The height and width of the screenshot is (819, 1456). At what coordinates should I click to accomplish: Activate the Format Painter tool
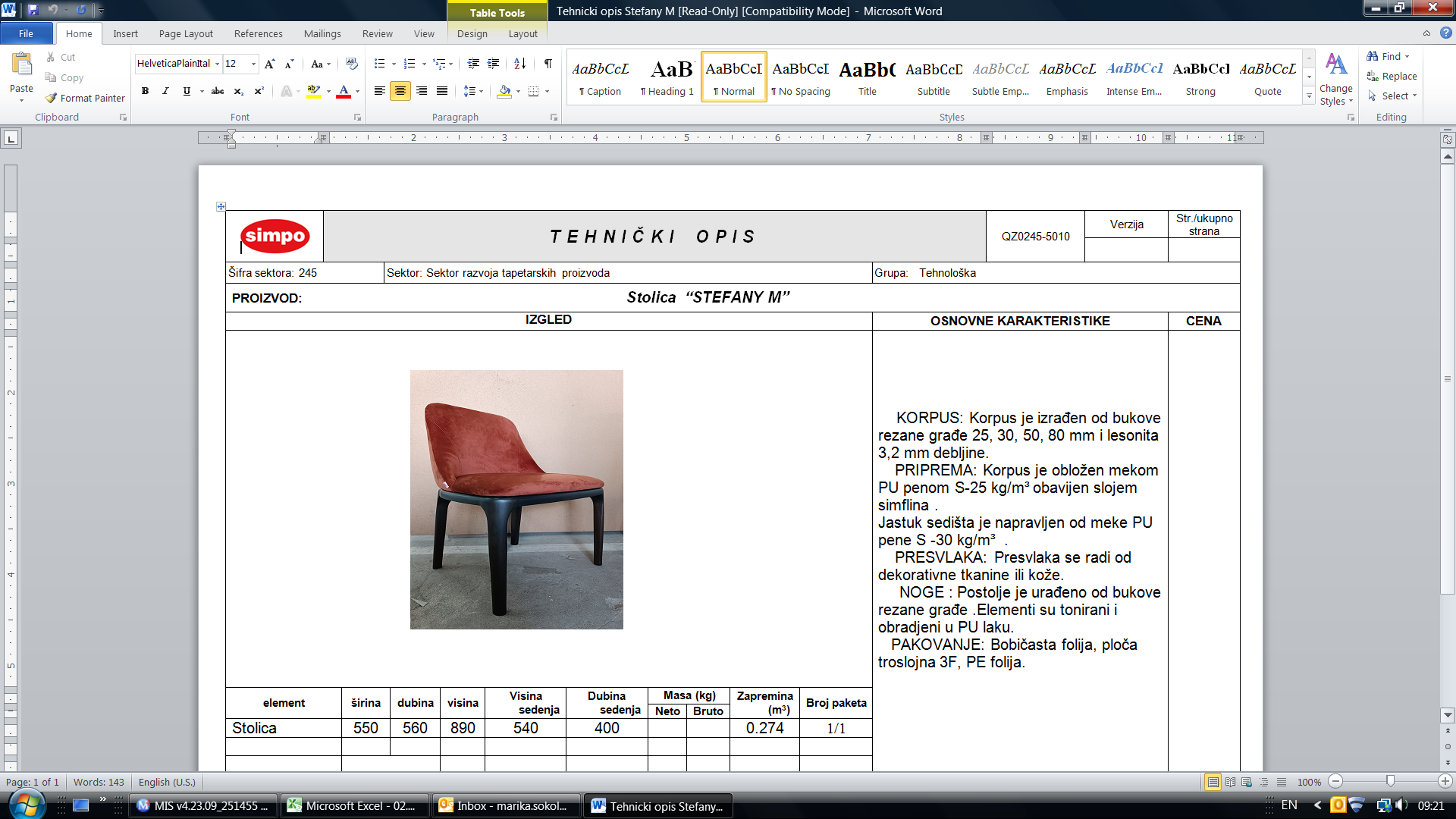(85, 98)
